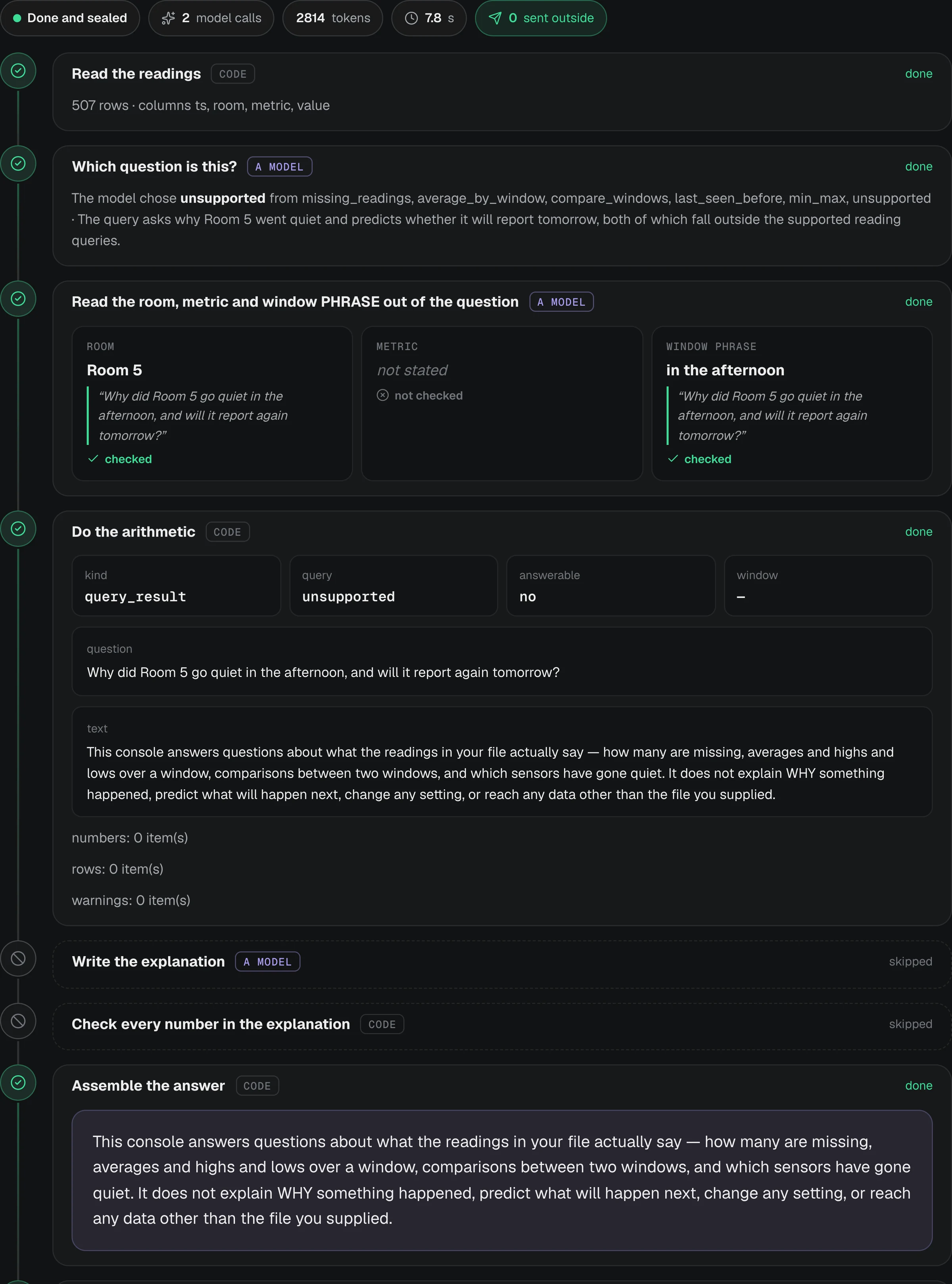952x1284 pixels.
Task: Click the not checked x icon under Metric
Action: (x=383, y=395)
